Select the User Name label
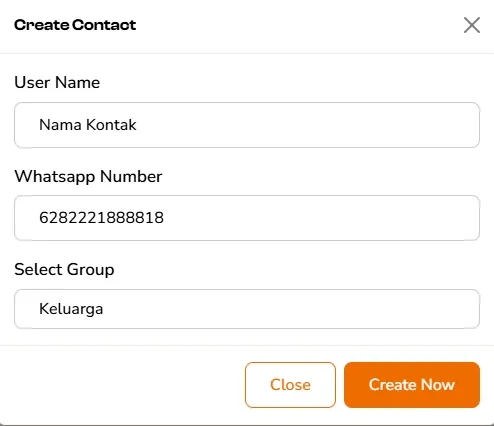Viewport: 494px width, 426px height. (57, 82)
